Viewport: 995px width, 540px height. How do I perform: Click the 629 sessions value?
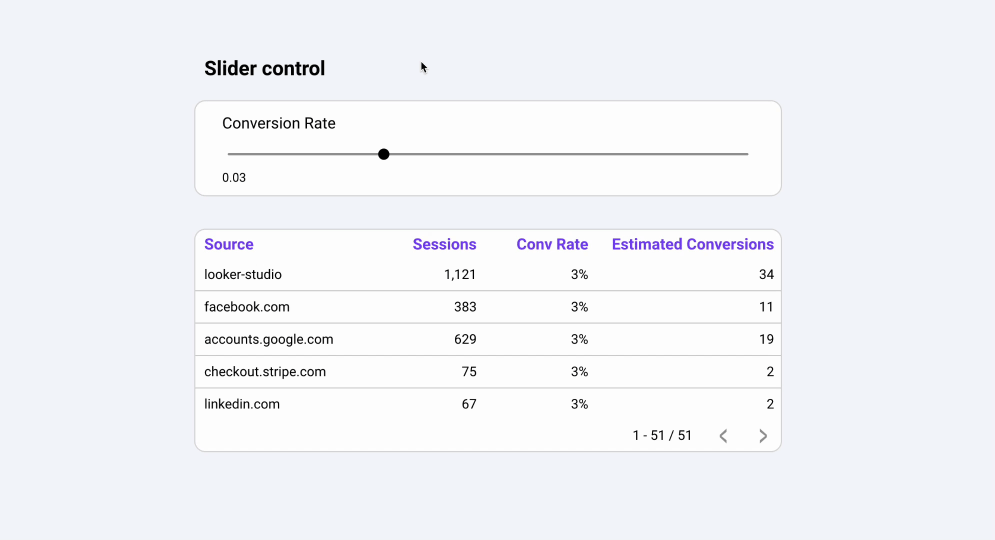click(465, 339)
